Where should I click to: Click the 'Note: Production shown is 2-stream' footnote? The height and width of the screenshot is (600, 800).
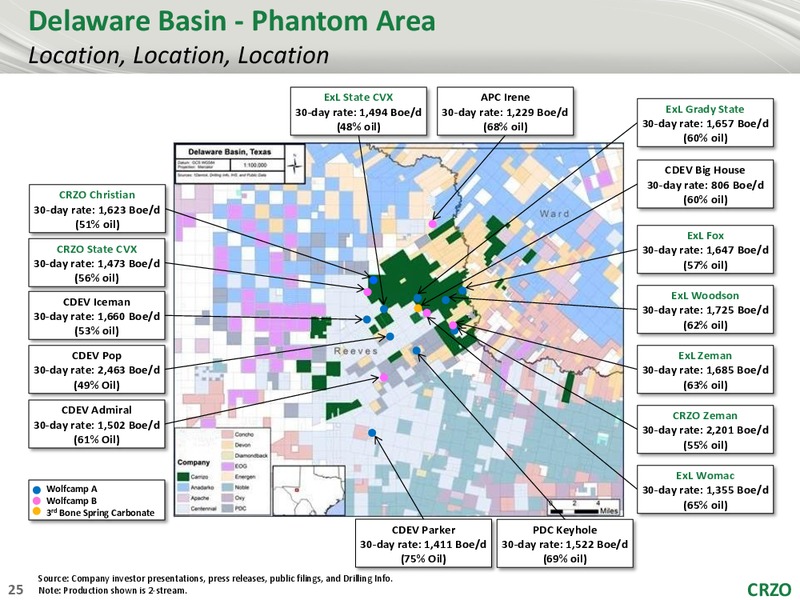pos(113,590)
